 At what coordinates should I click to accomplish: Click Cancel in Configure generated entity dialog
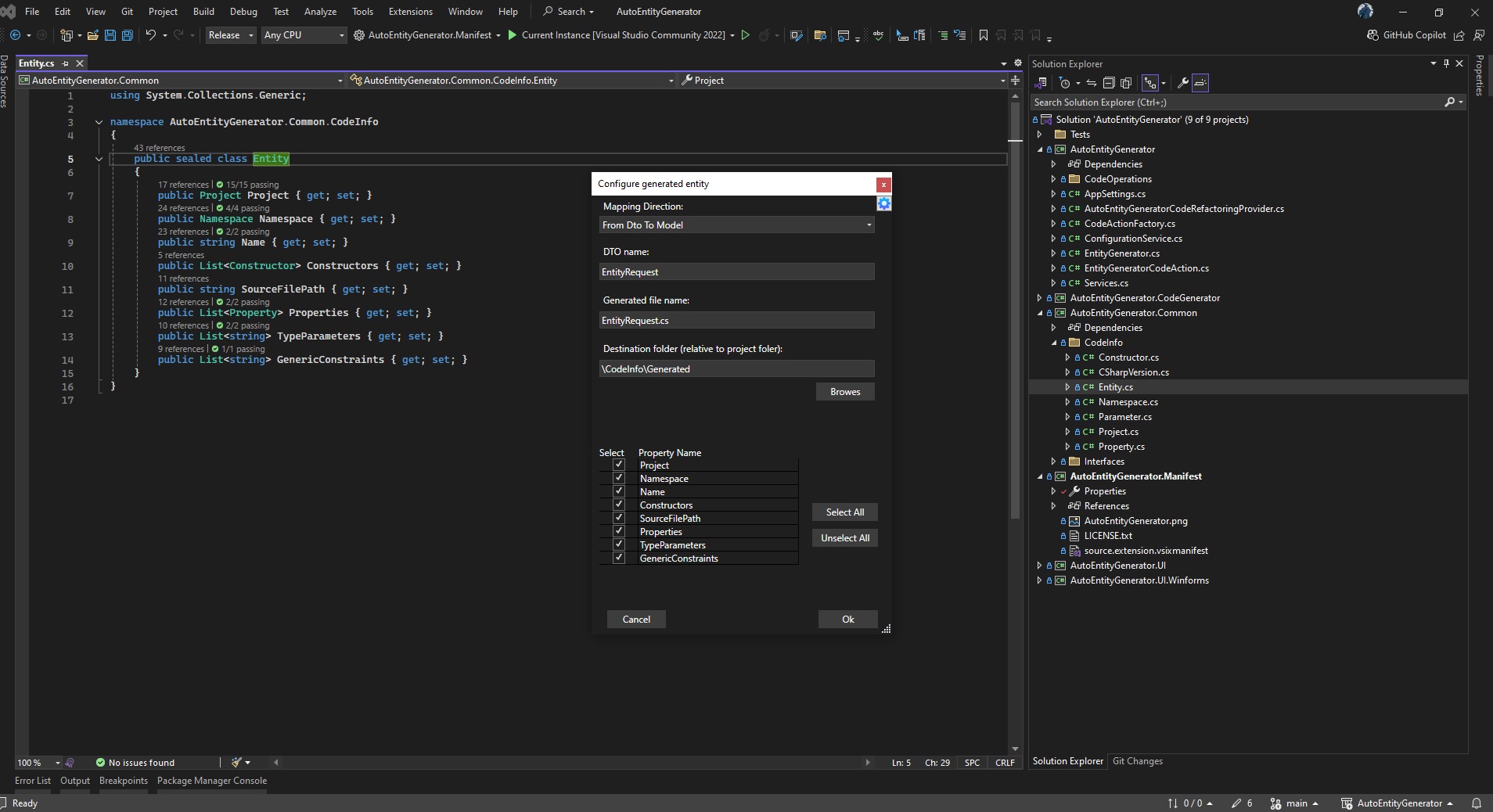pyautogui.click(x=636, y=620)
